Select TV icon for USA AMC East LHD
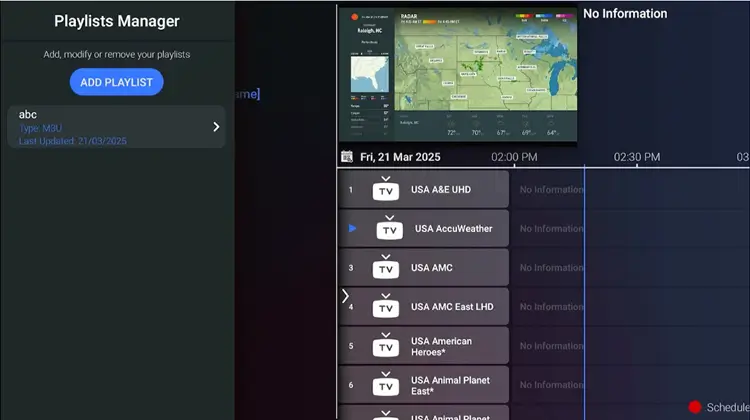Image resolution: width=750 pixels, height=420 pixels. click(x=386, y=306)
